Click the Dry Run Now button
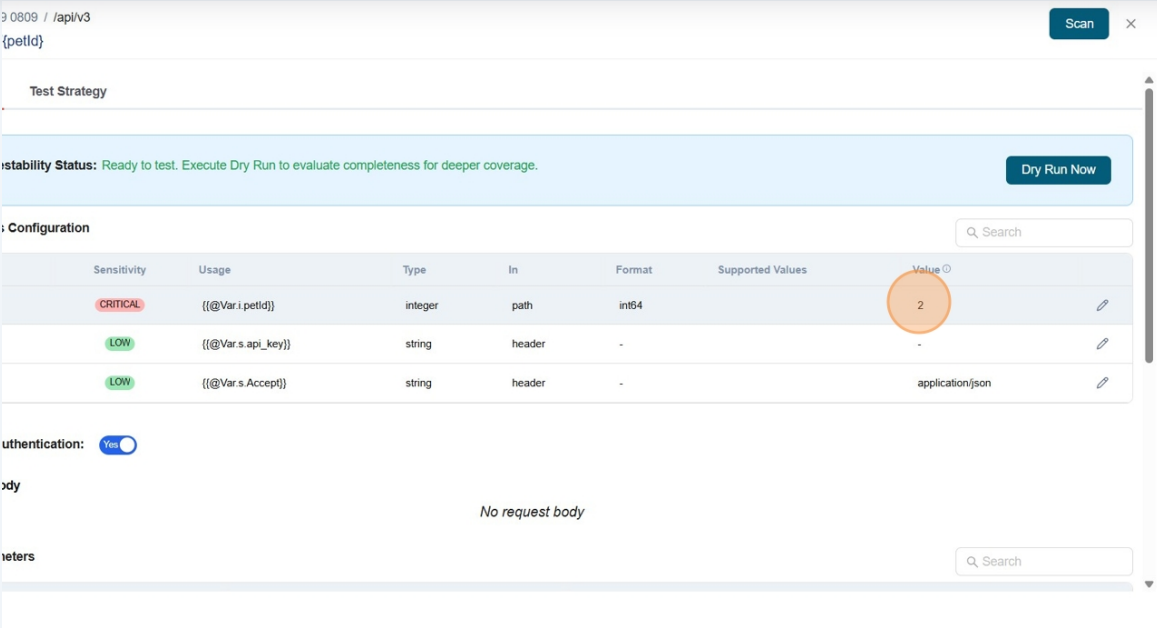1157x628 pixels. click(x=1057, y=170)
